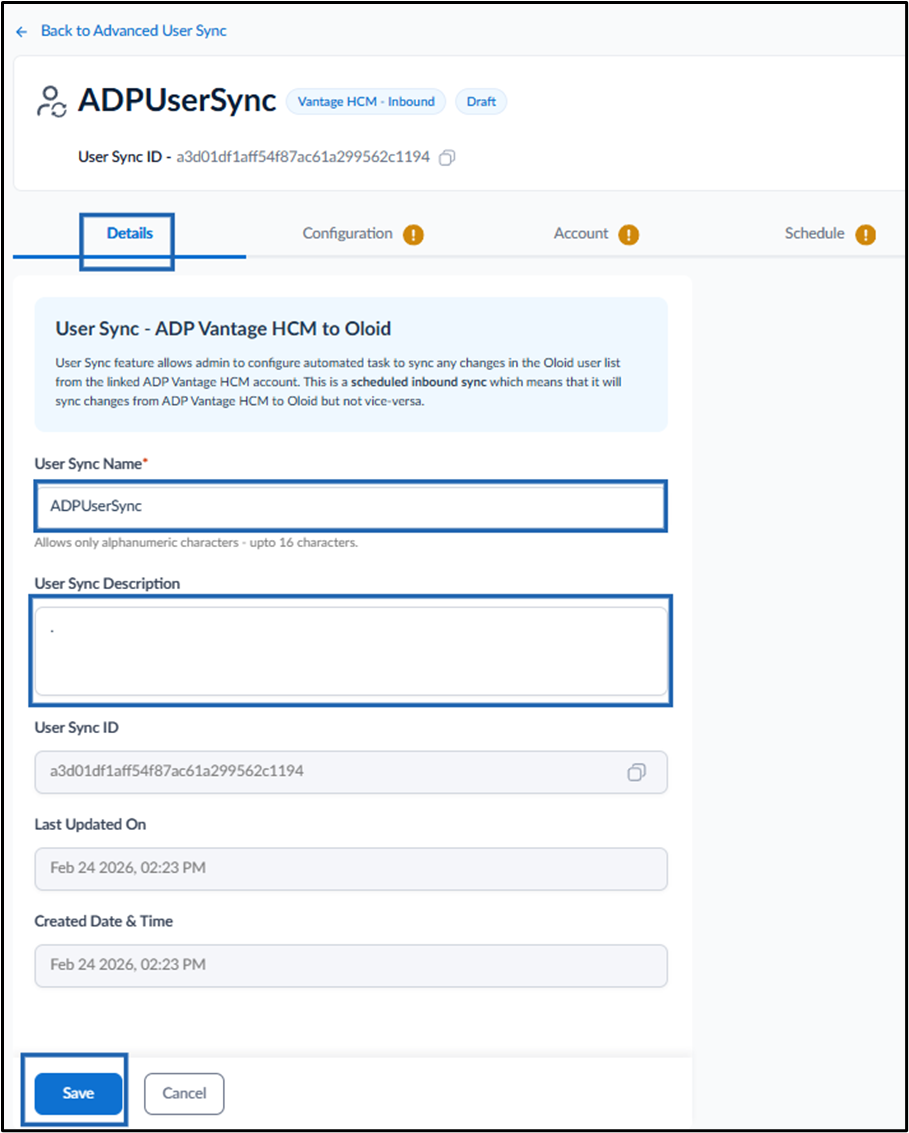Image resolution: width=909 pixels, height=1133 pixels.
Task: Click warning icon on Account tab
Action: pos(629,234)
